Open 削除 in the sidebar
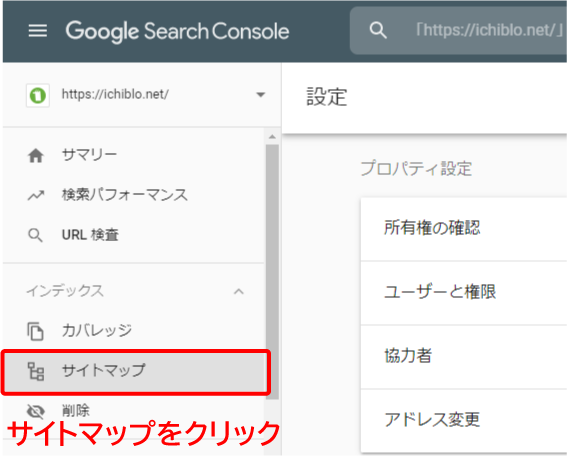Screen dimensions: 567x456 pos(76,410)
